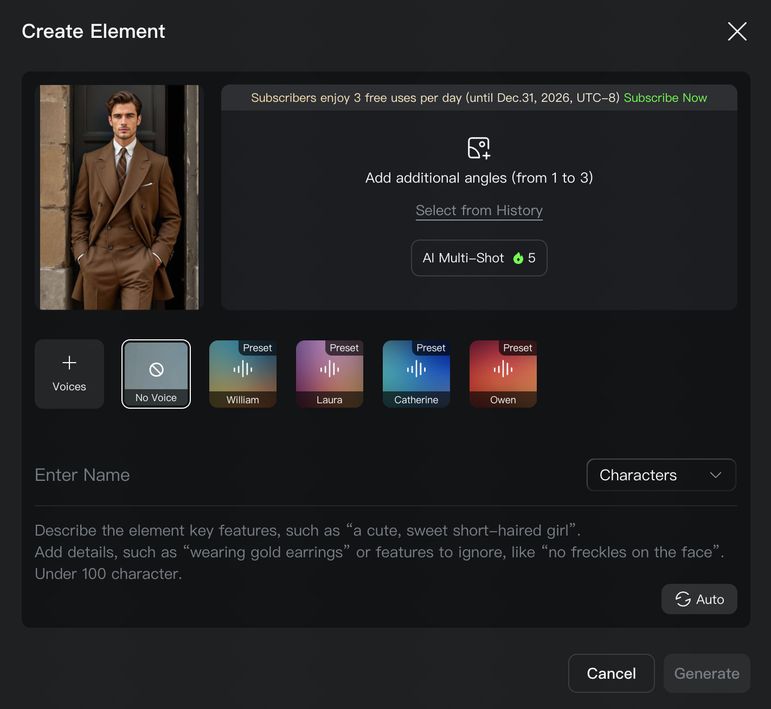Select the No Voice option label
The width and height of the screenshot is (771, 709).
coord(156,398)
